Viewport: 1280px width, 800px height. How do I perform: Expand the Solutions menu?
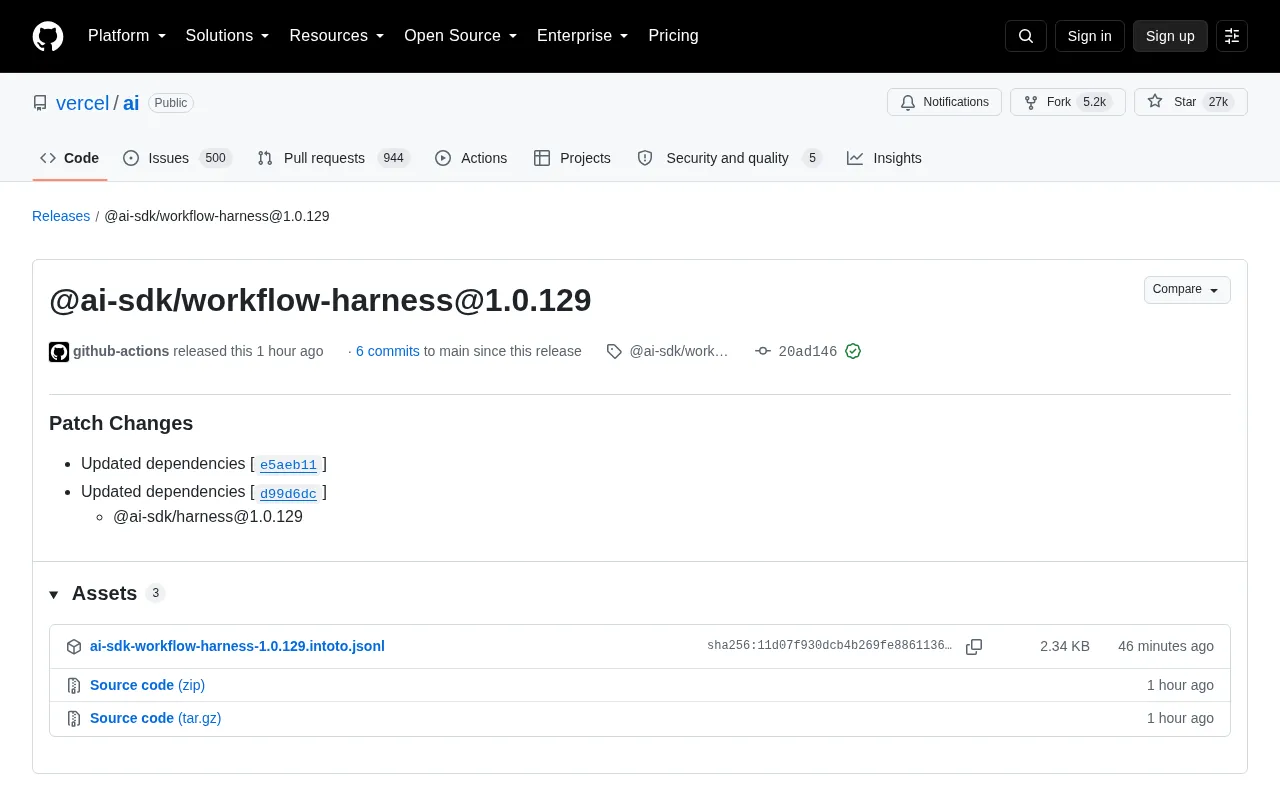tap(228, 36)
